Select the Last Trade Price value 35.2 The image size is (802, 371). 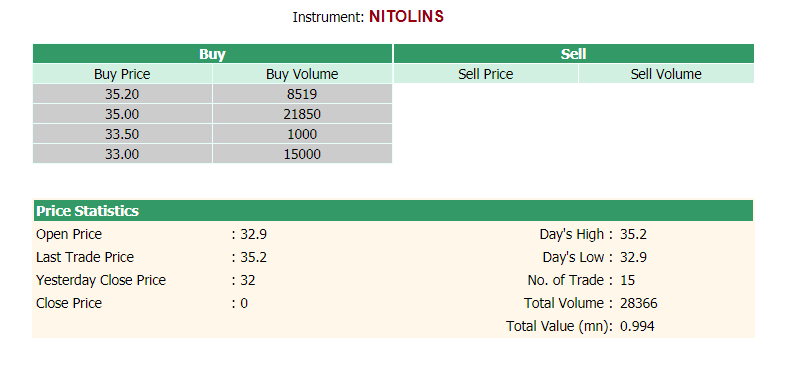(x=254, y=257)
